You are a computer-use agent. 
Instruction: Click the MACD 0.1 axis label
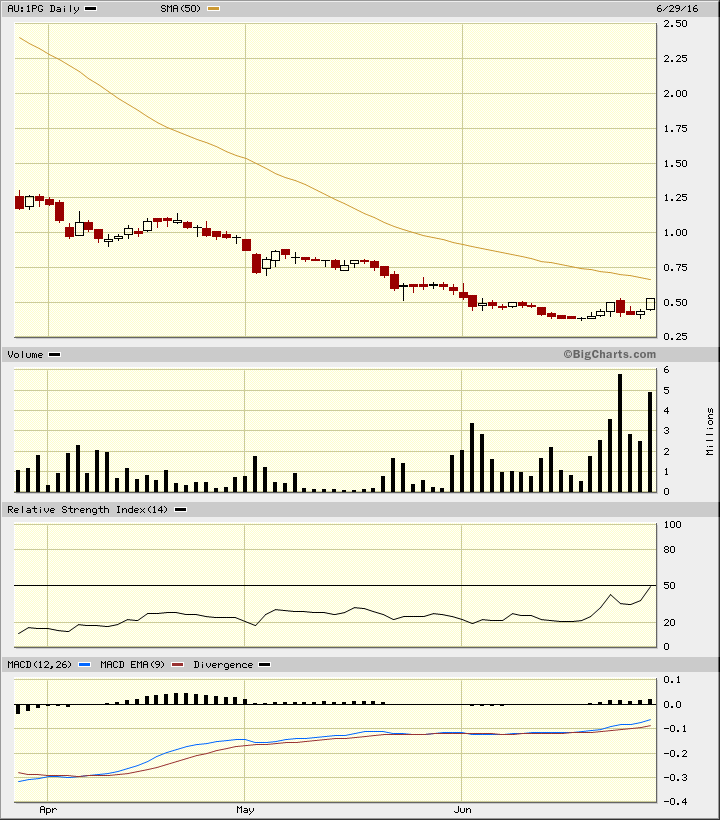(672, 680)
